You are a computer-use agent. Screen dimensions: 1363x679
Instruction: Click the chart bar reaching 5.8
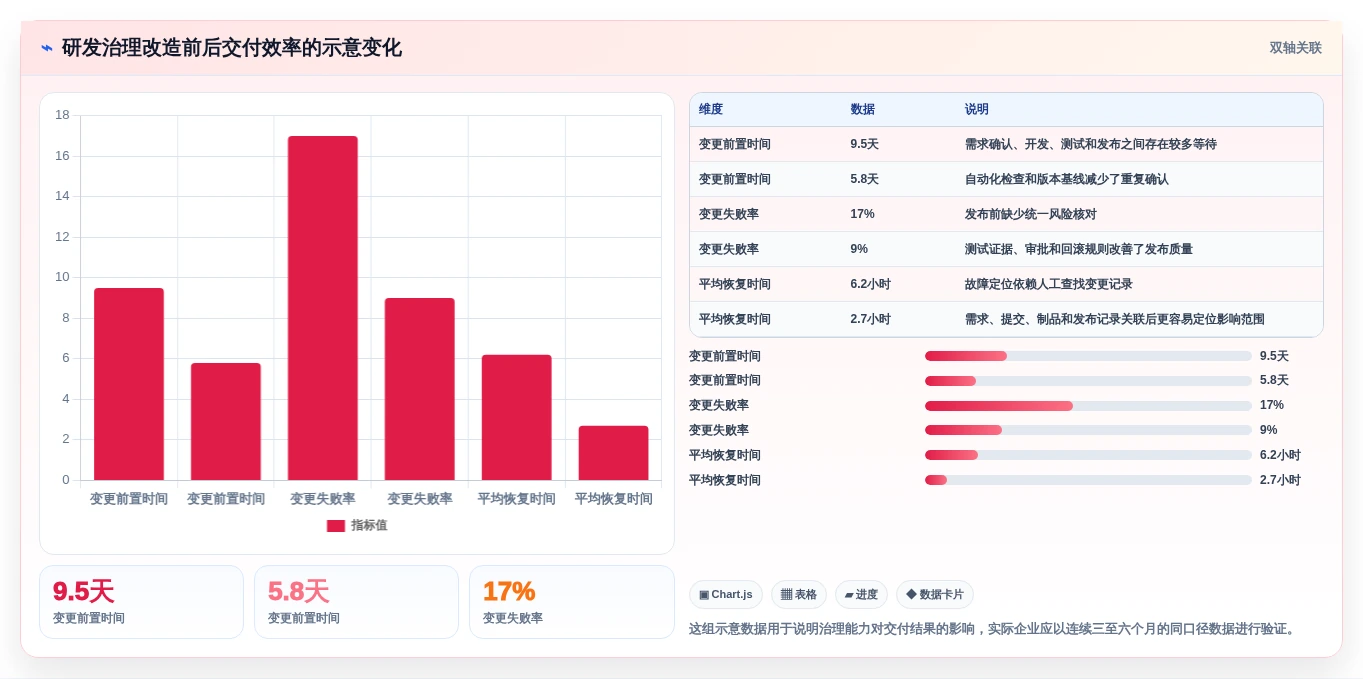(226, 422)
